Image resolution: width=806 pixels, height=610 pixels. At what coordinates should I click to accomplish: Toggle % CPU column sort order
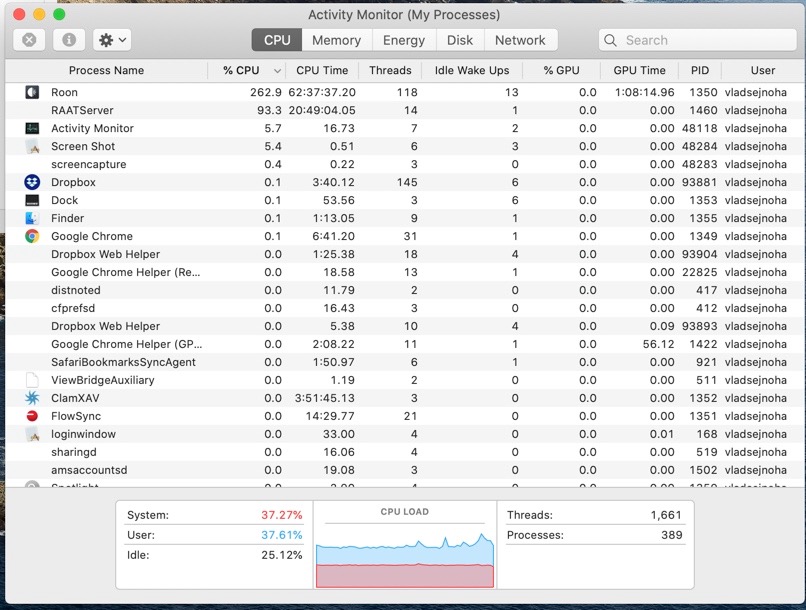click(247, 70)
